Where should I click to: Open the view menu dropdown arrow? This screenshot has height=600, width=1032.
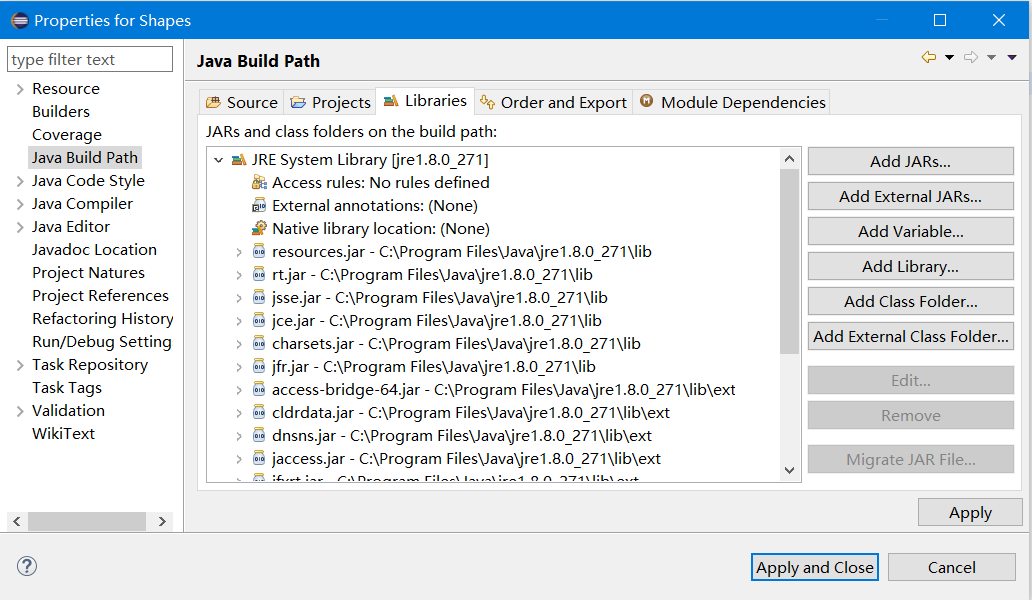pos(1012,57)
